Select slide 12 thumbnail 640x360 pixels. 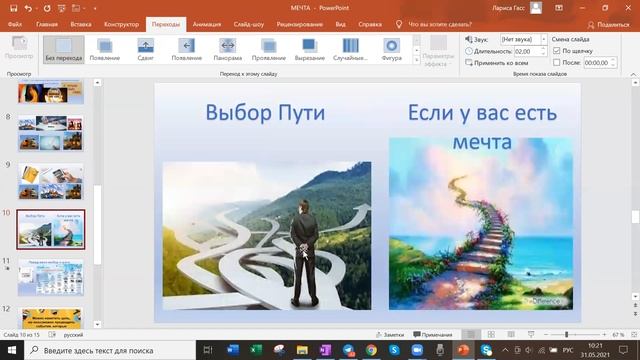tap(51, 318)
